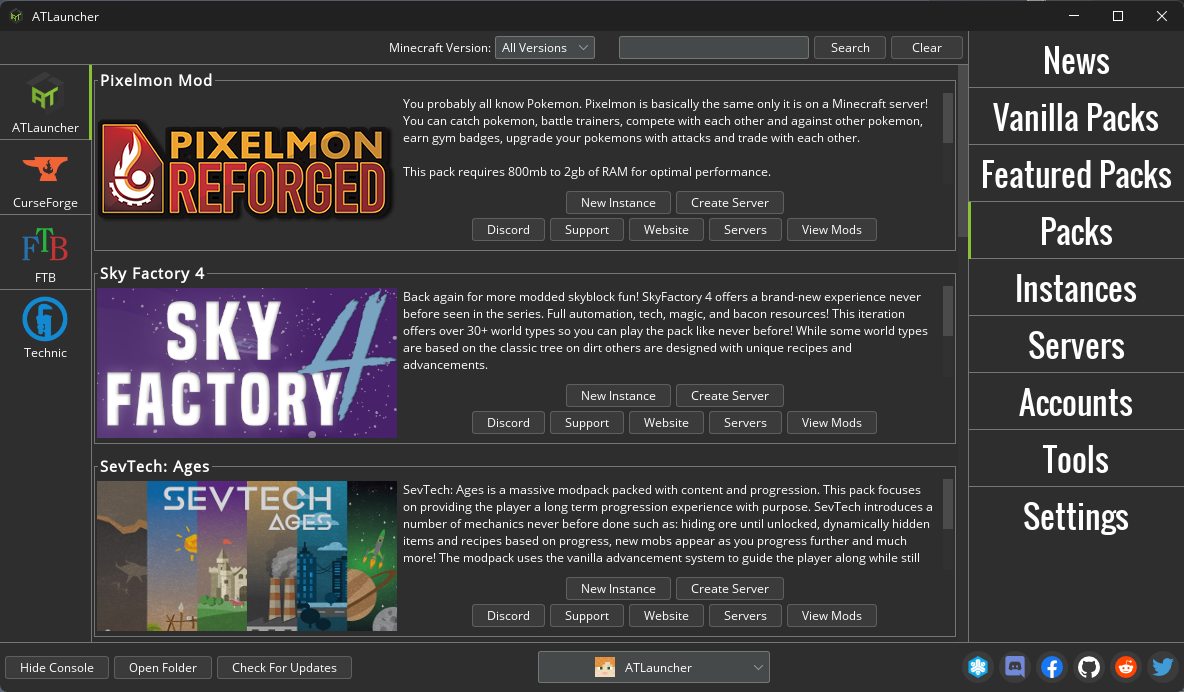This screenshot has width=1184, height=692.
Task: Click the pack search text field
Action: 714,48
